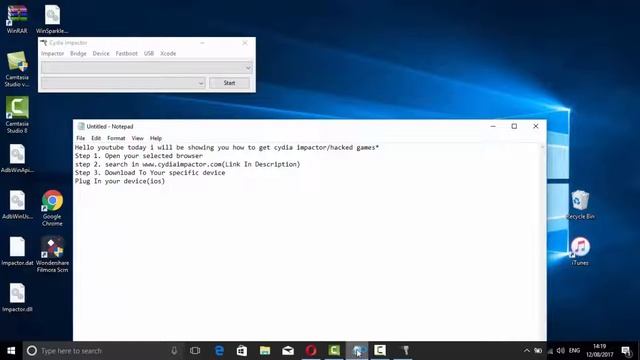Viewport: 640px width, 360px height.
Task: Launch Camtasia Studio 8 from desktop
Action: pos(17,114)
